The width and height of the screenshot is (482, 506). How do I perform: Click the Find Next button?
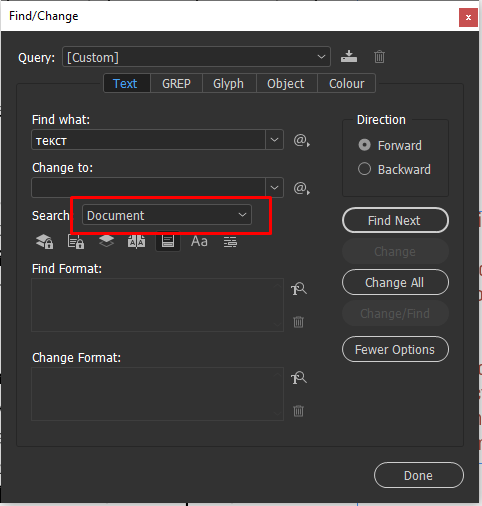point(395,220)
